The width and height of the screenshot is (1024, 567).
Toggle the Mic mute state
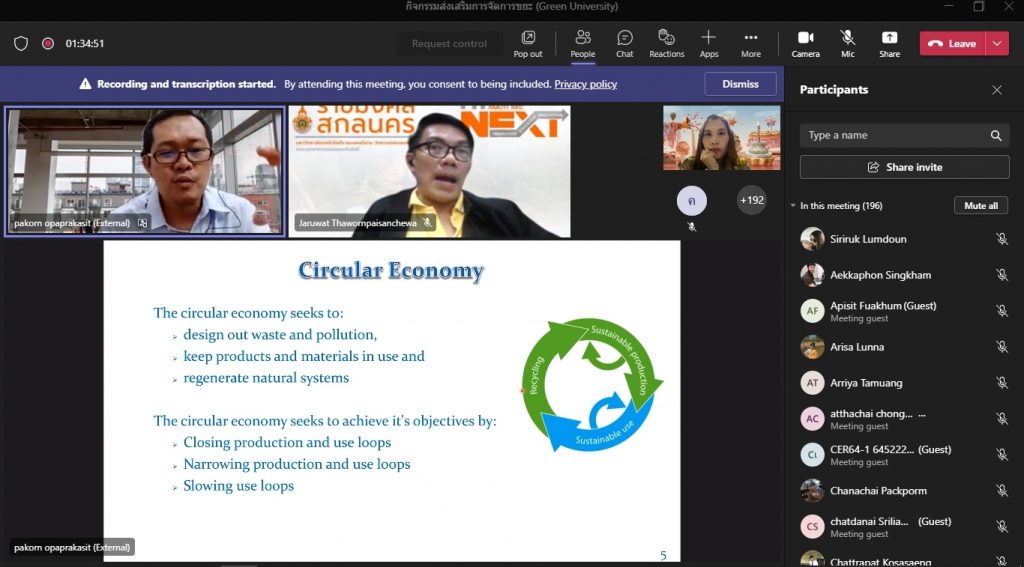[848, 43]
